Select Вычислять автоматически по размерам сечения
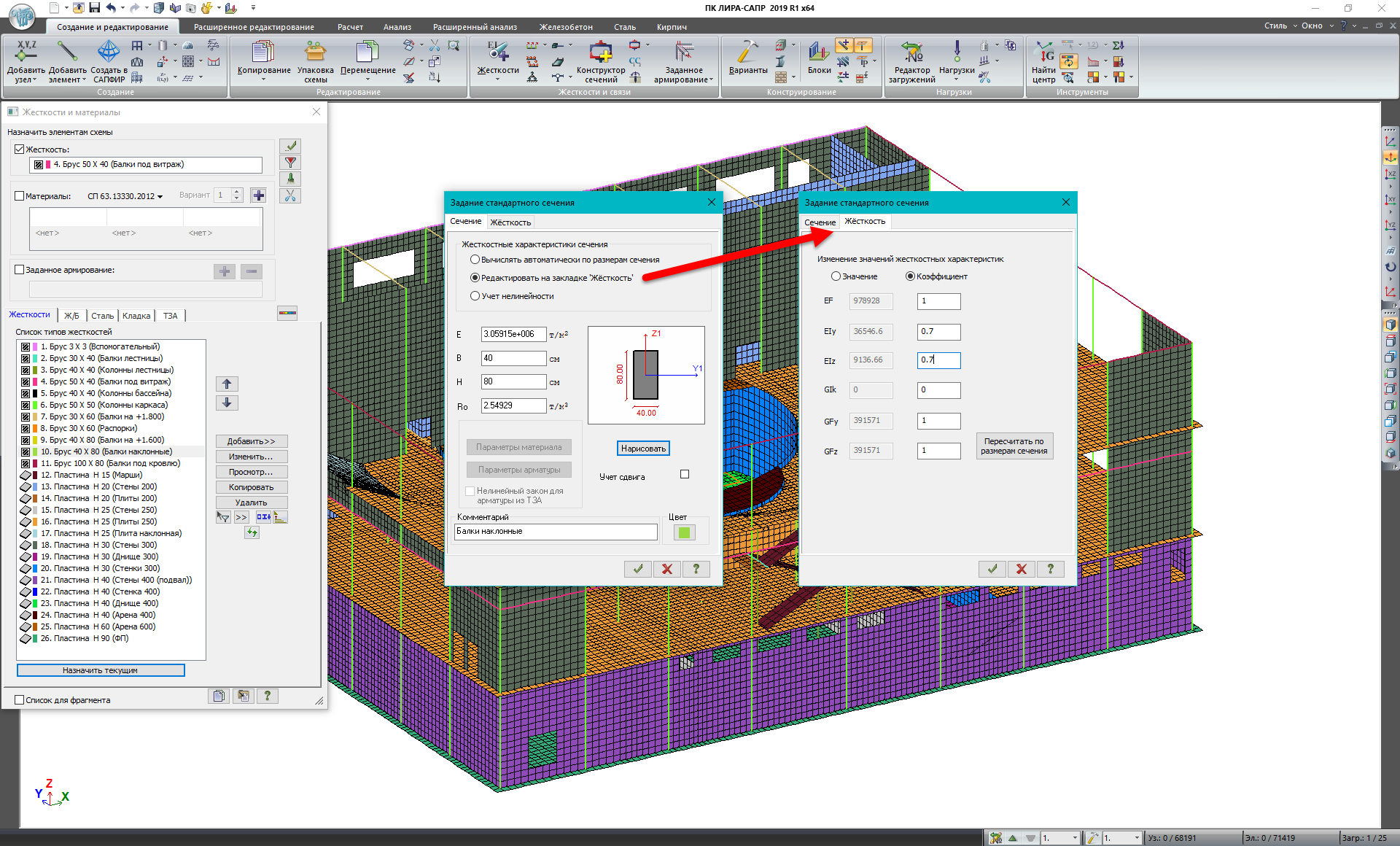This screenshot has height=846, width=1400. [x=475, y=260]
